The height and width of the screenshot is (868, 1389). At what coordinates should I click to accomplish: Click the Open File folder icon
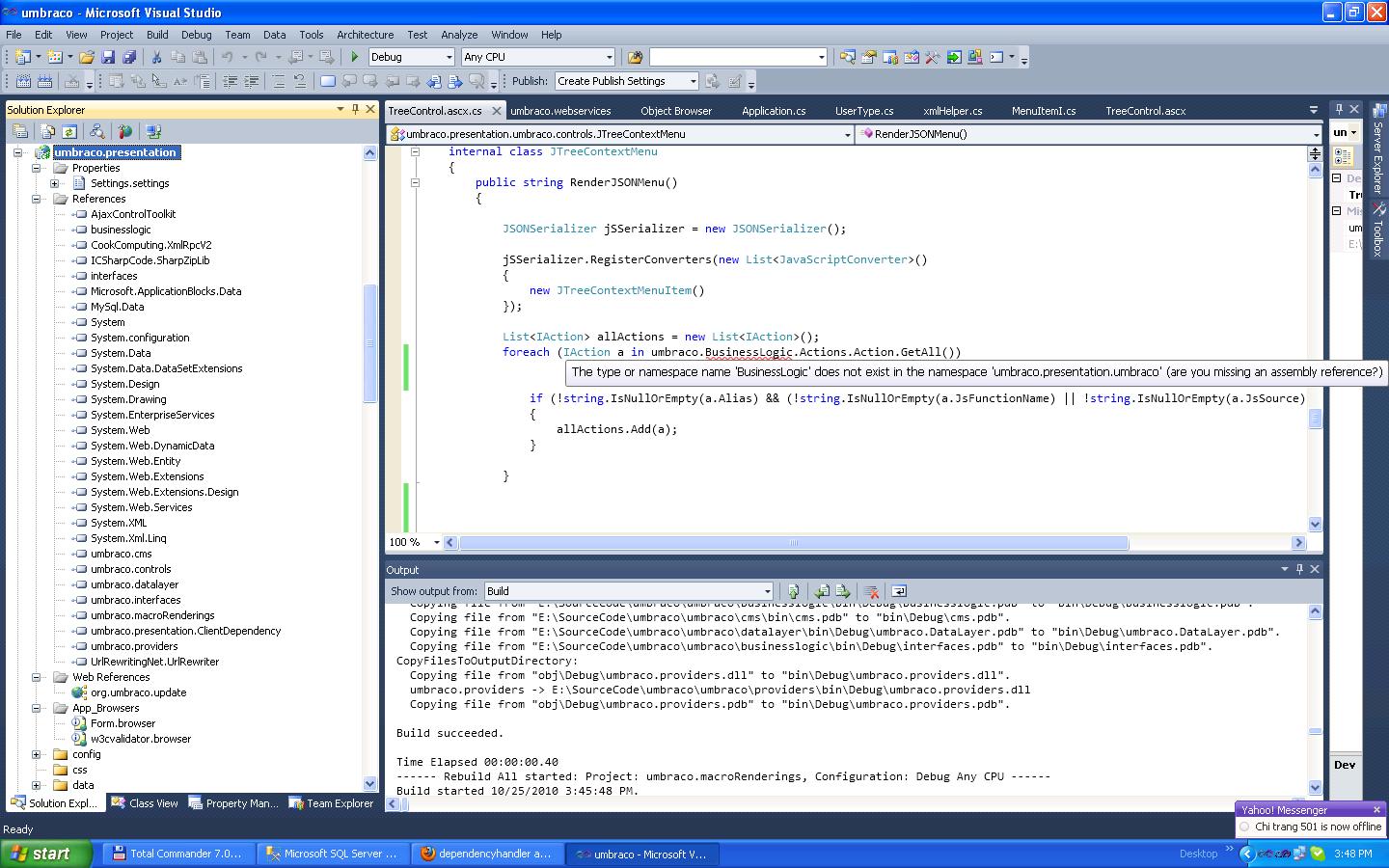tap(87, 57)
